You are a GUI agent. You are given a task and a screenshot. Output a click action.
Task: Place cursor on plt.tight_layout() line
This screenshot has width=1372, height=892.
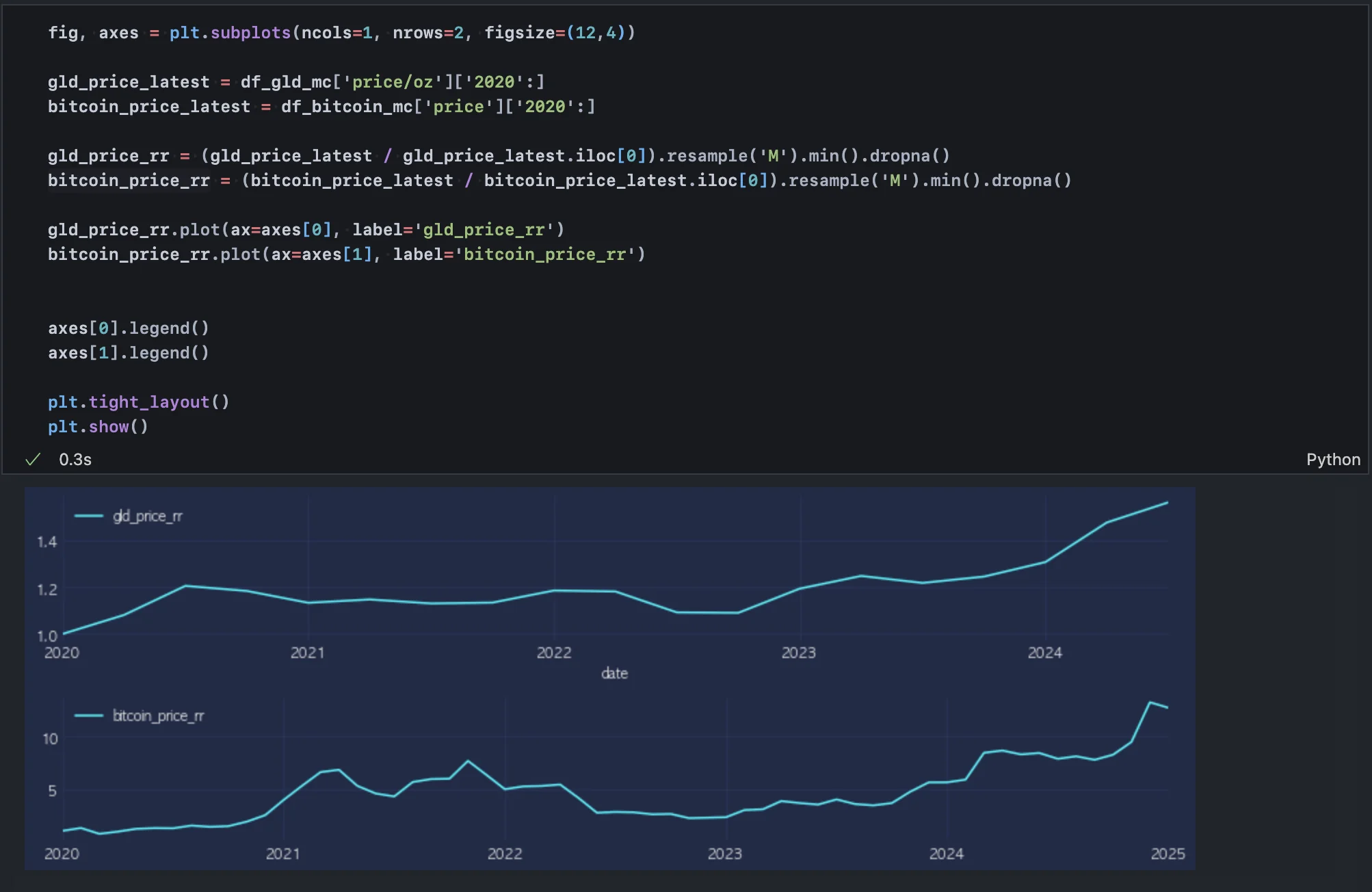coord(138,402)
